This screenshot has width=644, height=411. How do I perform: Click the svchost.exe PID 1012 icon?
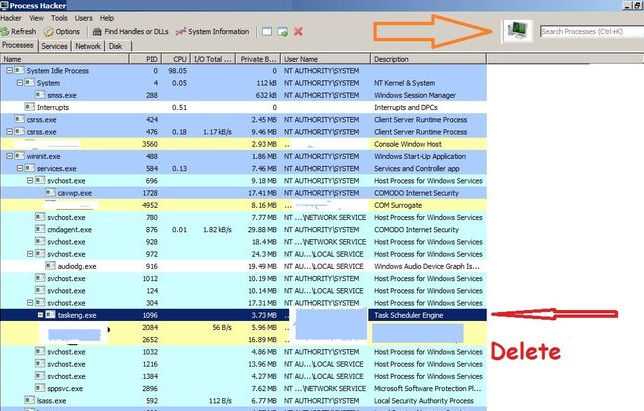40,278
